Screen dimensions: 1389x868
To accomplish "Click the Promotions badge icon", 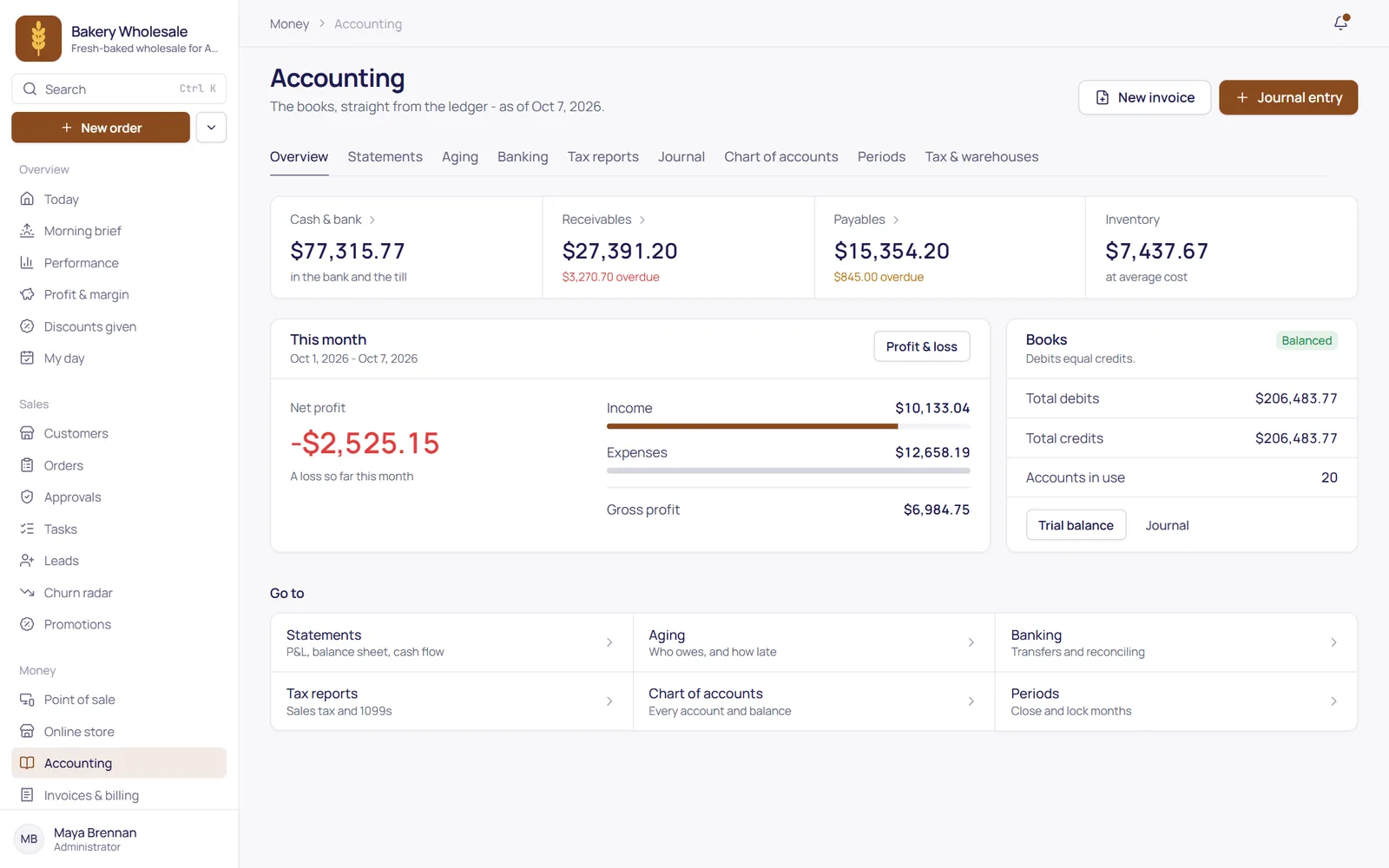I will click(27, 624).
